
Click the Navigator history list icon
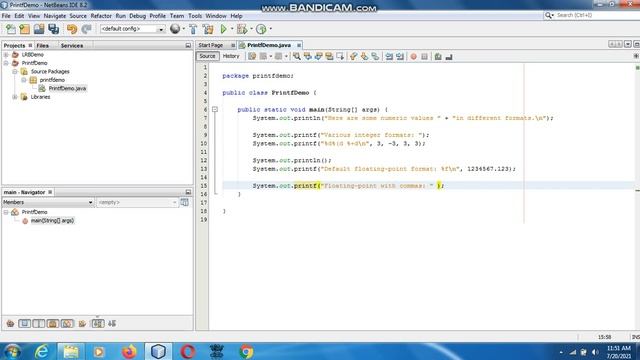coord(184,202)
